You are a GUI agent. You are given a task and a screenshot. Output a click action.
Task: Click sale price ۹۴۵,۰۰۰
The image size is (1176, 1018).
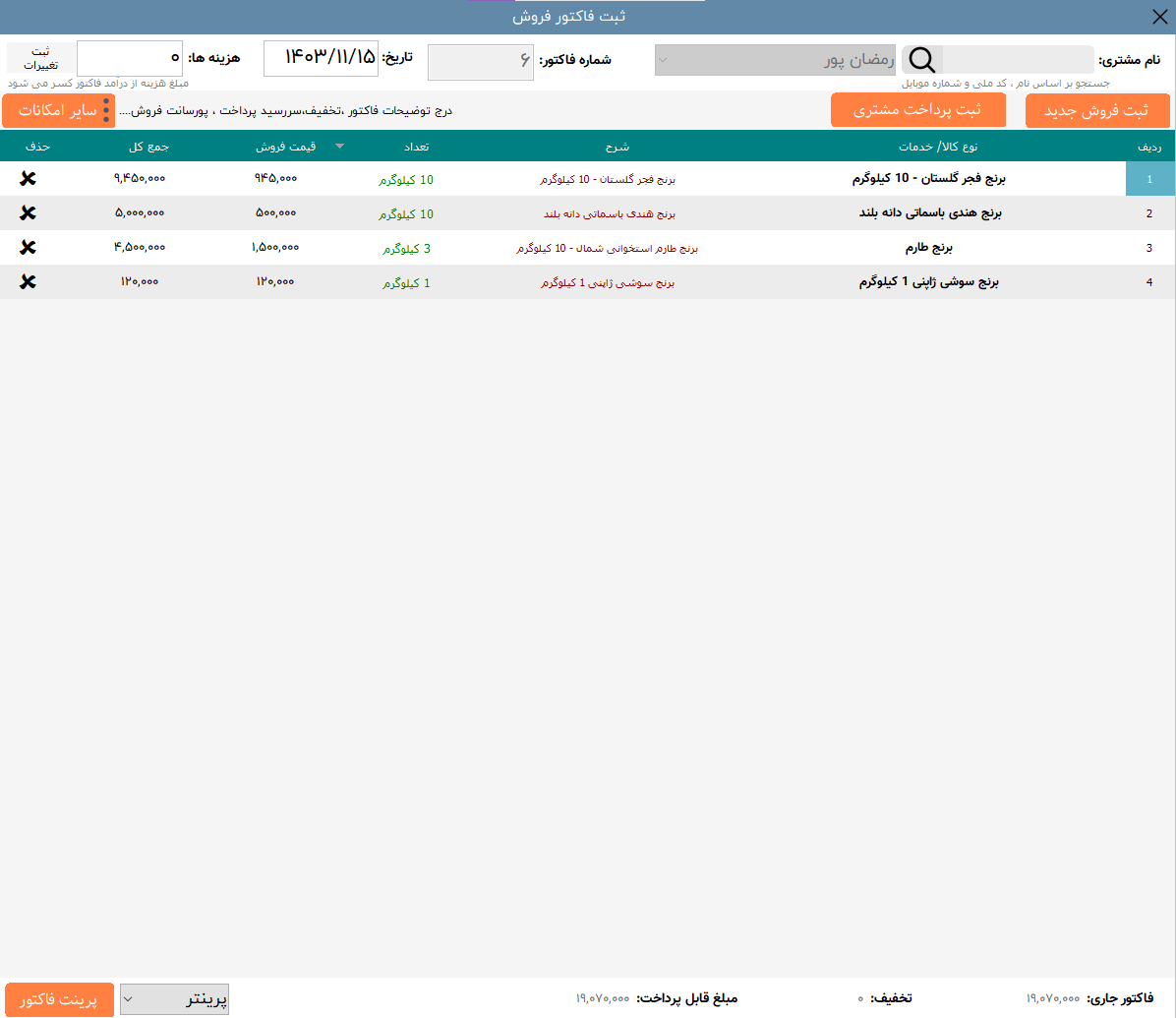pos(276,179)
